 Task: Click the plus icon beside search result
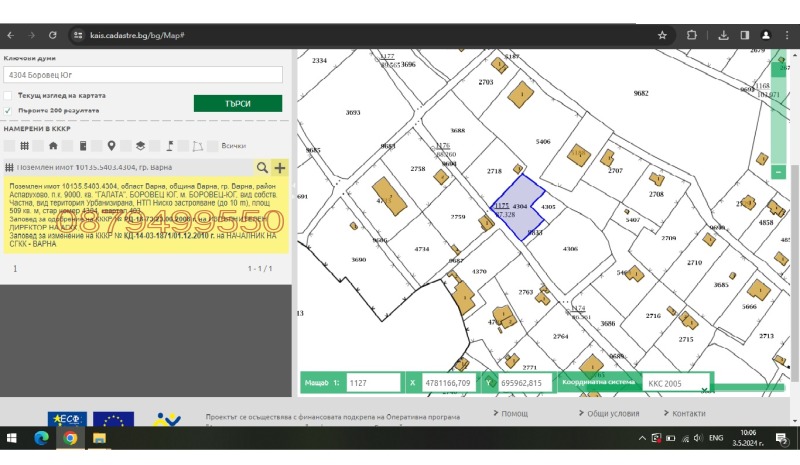[279, 168]
